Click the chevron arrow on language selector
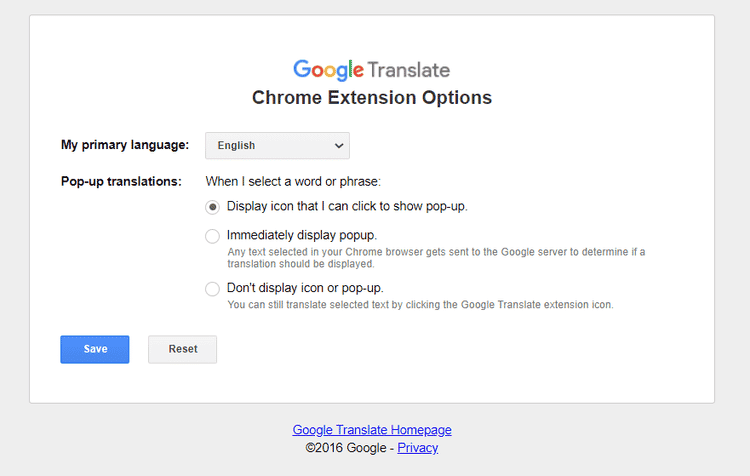This screenshot has height=476, width=750. click(339, 145)
